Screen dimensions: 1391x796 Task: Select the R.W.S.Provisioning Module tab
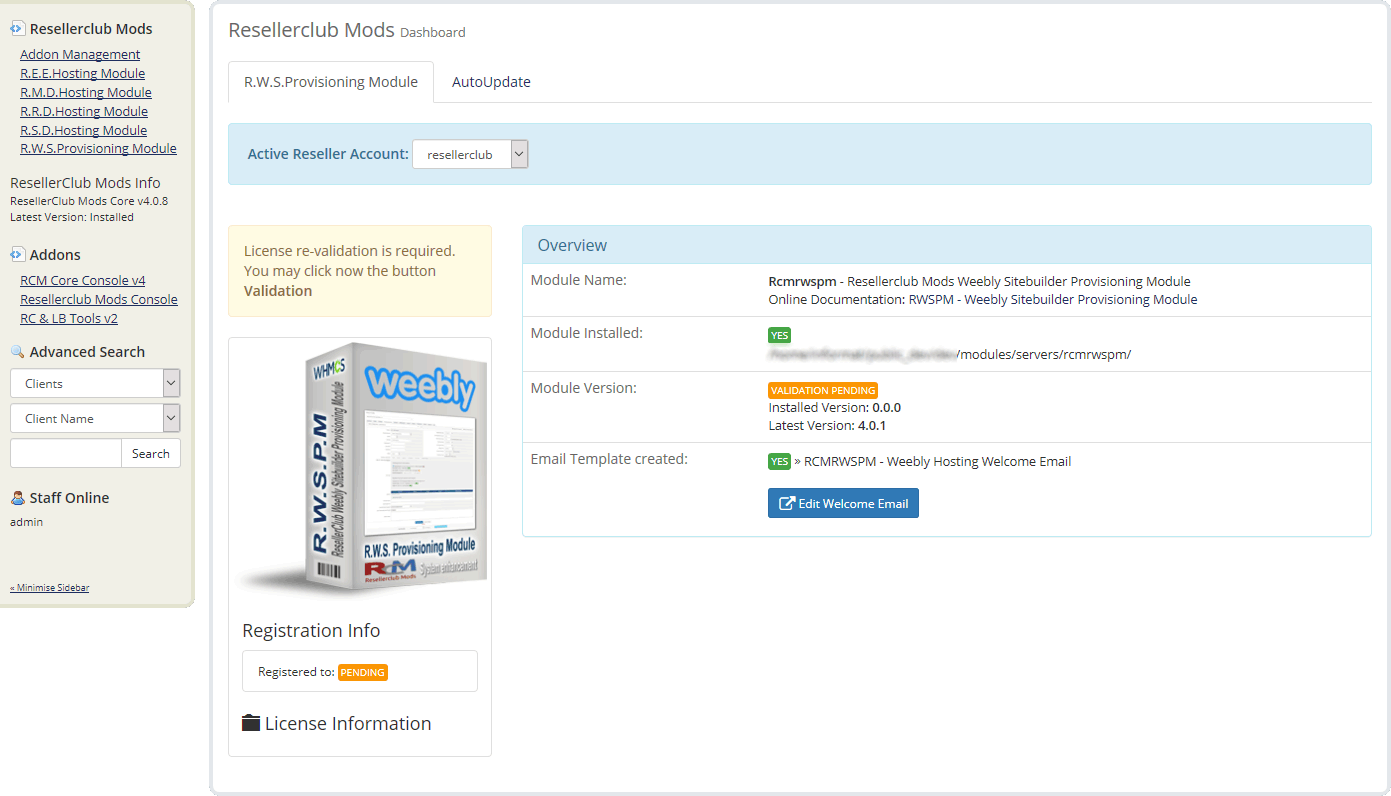pyautogui.click(x=331, y=82)
